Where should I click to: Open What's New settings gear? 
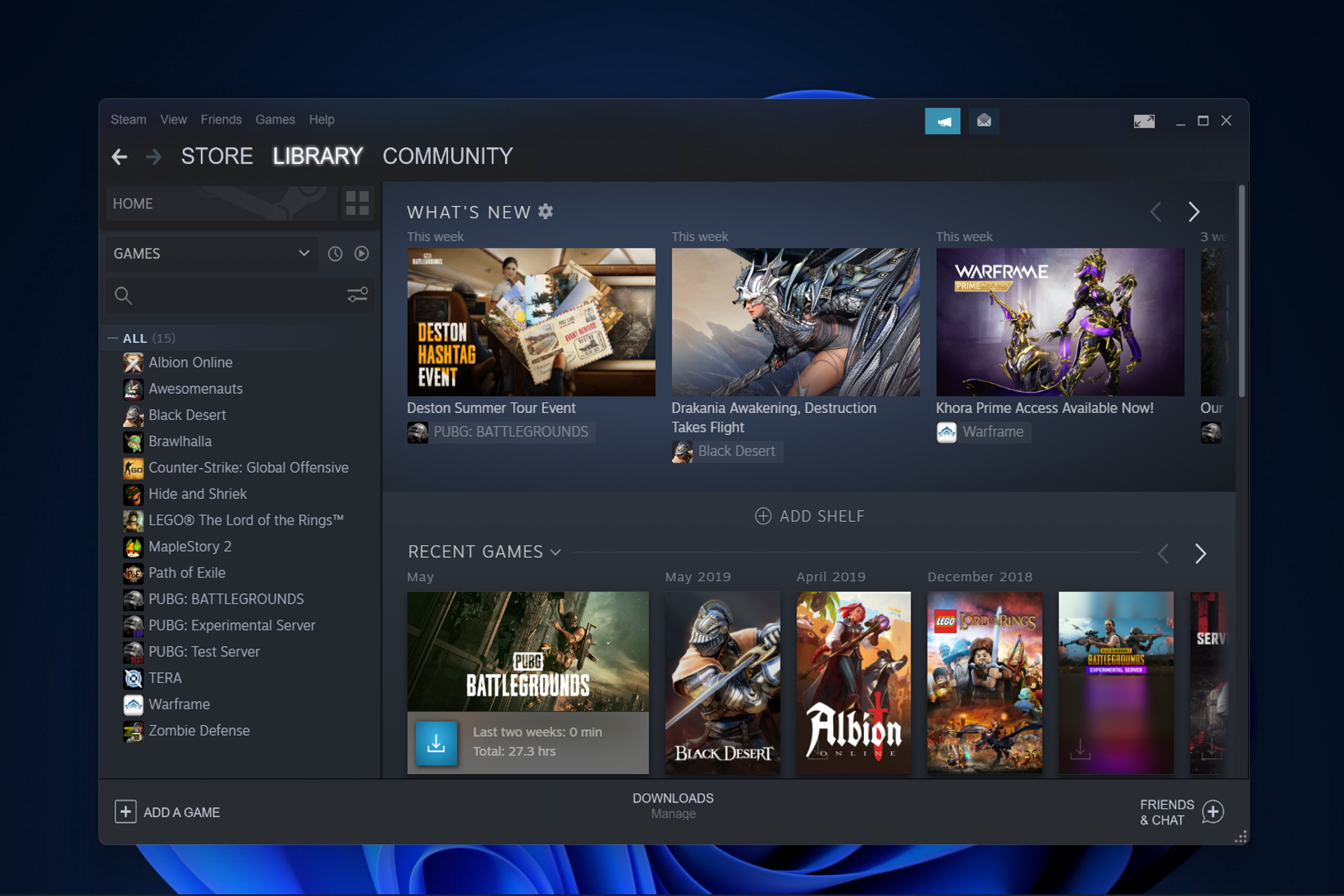[545, 211]
